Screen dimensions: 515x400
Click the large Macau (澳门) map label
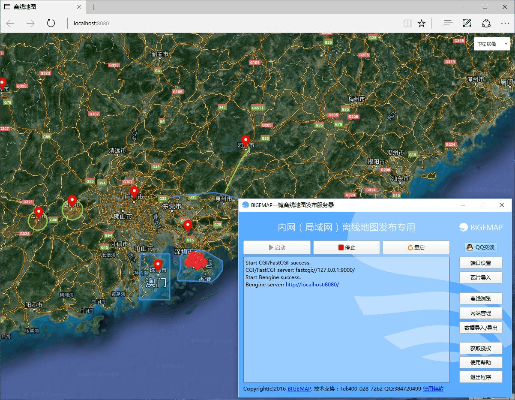156,283
